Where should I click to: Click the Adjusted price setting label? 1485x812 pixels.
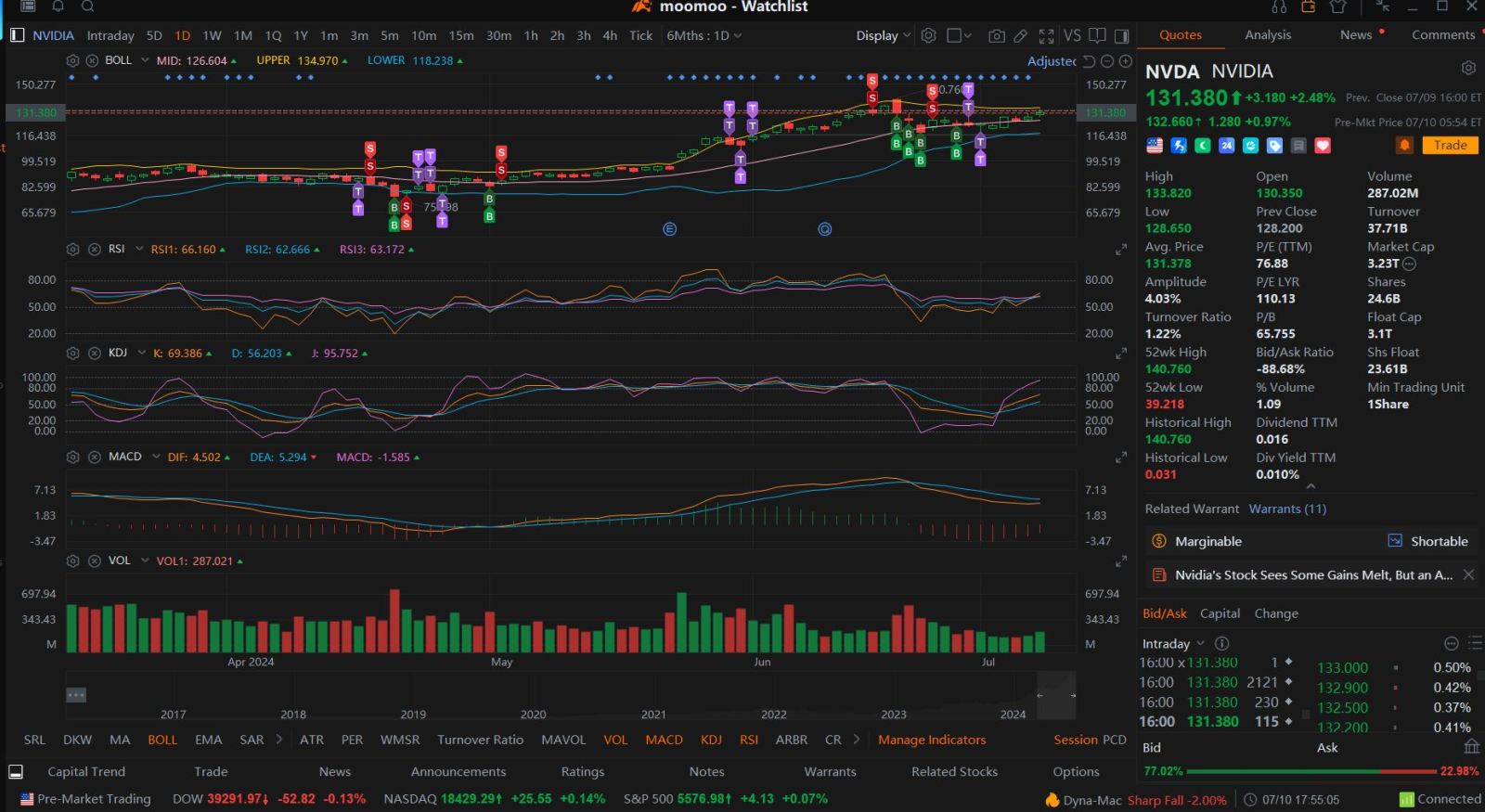pos(1052,61)
